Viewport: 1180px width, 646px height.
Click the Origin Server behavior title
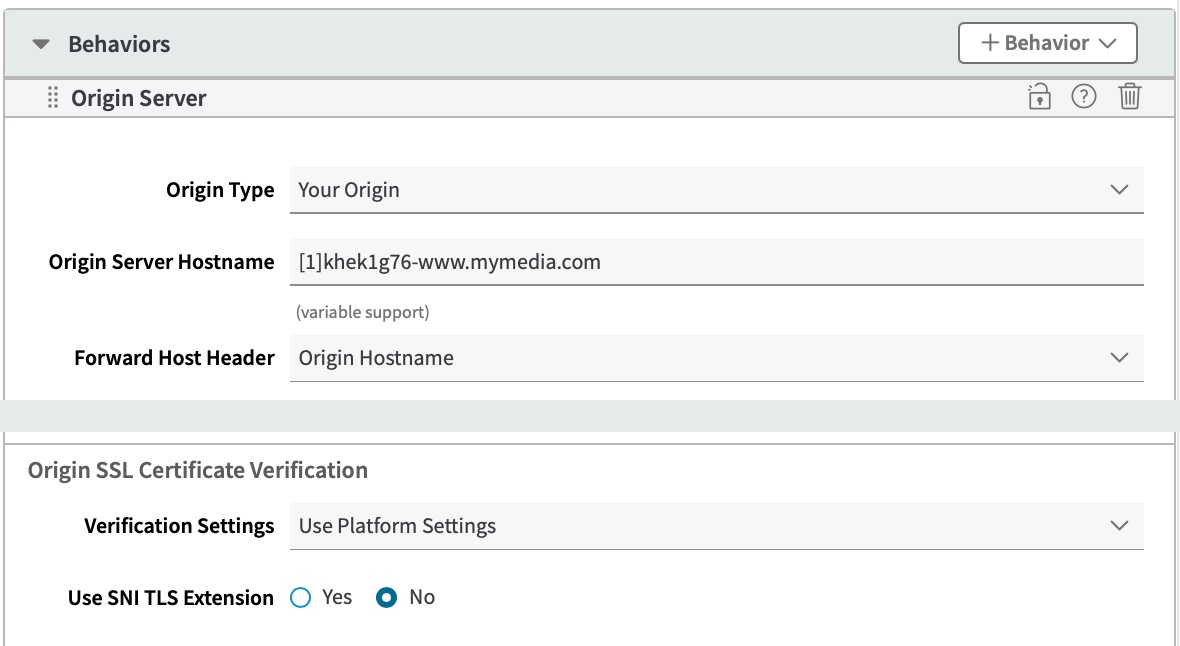tap(139, 98)
